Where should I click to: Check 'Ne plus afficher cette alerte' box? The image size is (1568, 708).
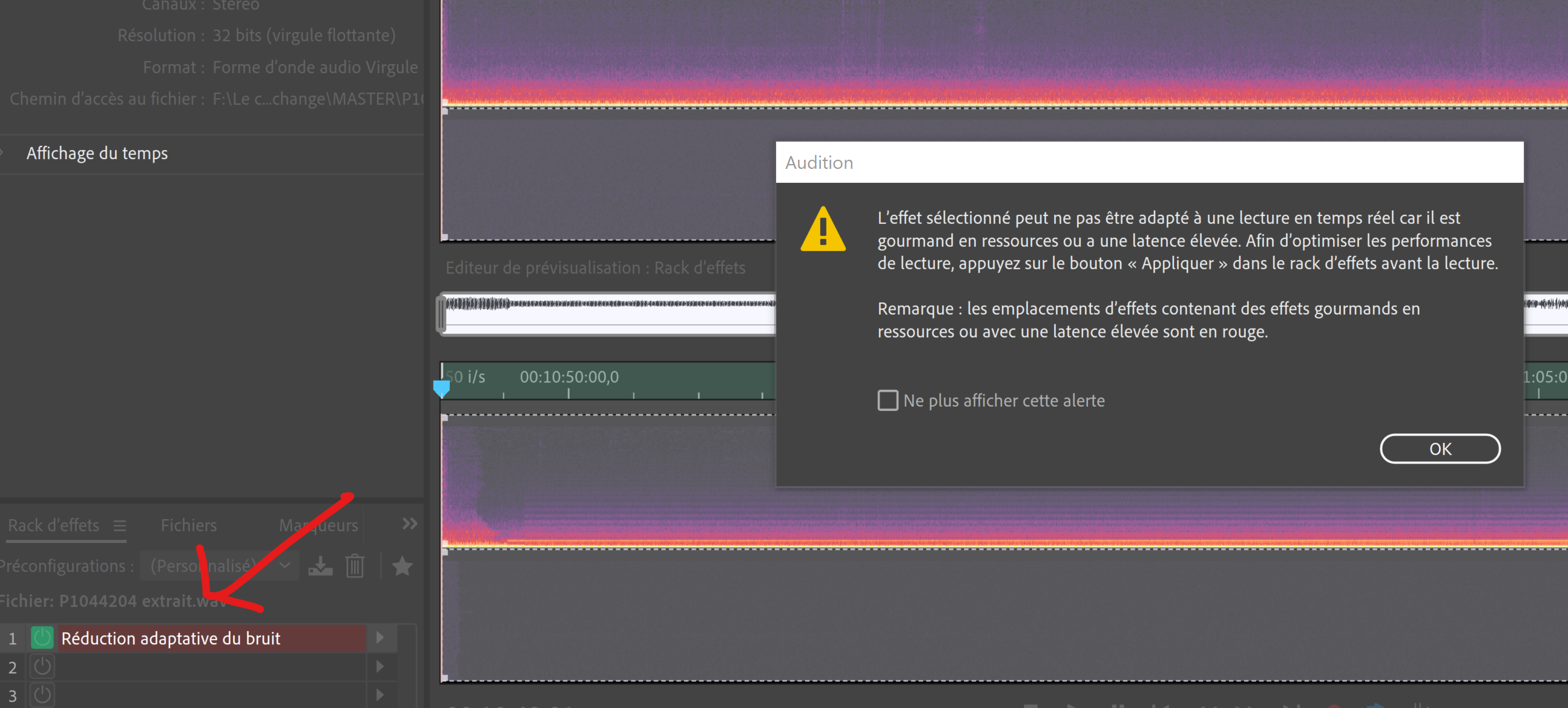point(888,400)
